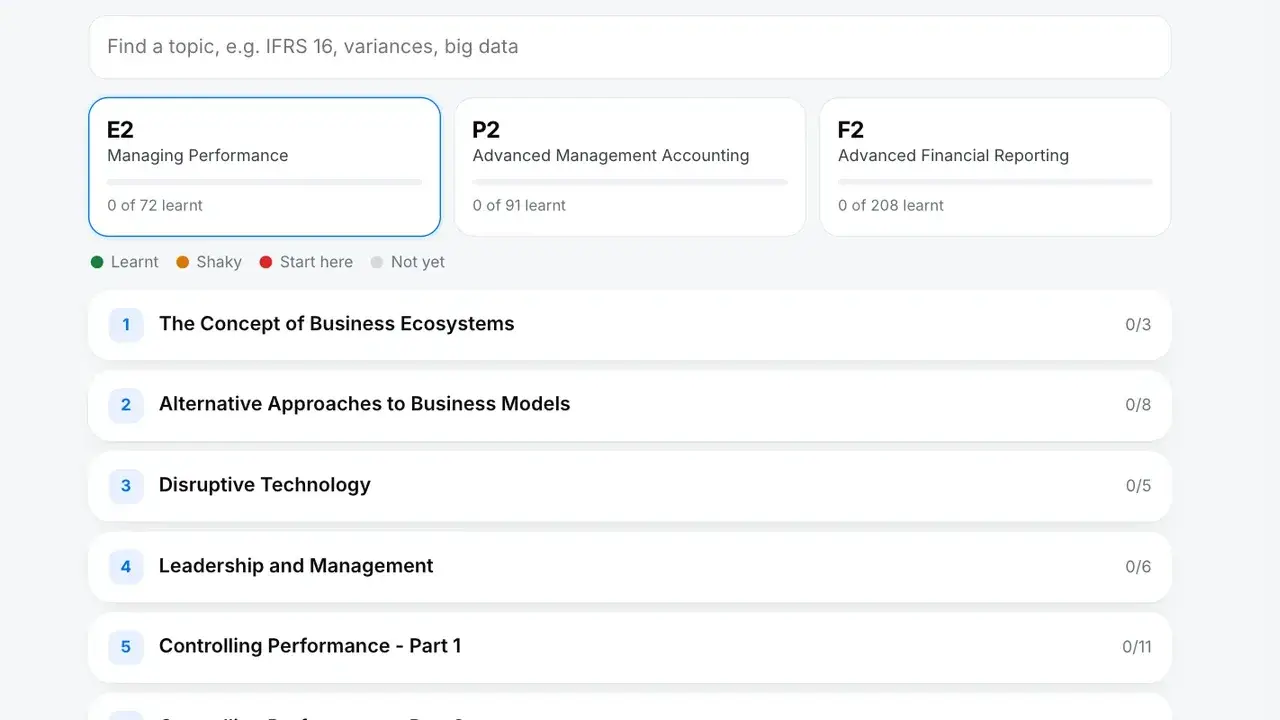Click the orange Shaky legend dot

tap(182, 262)
